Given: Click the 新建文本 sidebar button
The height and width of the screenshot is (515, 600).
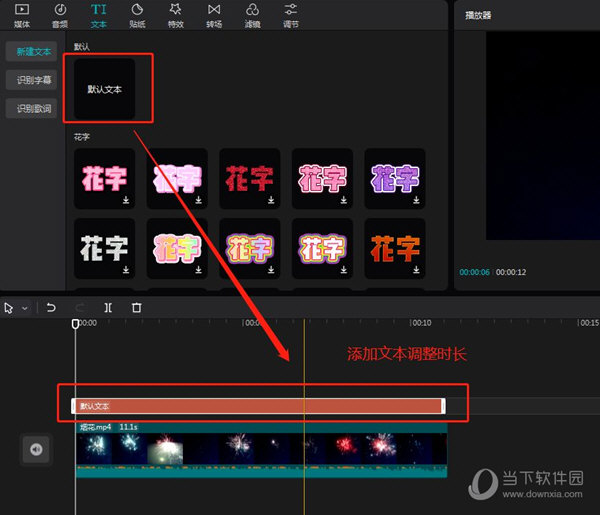Looking at the screenshot, I should (32, 52).
